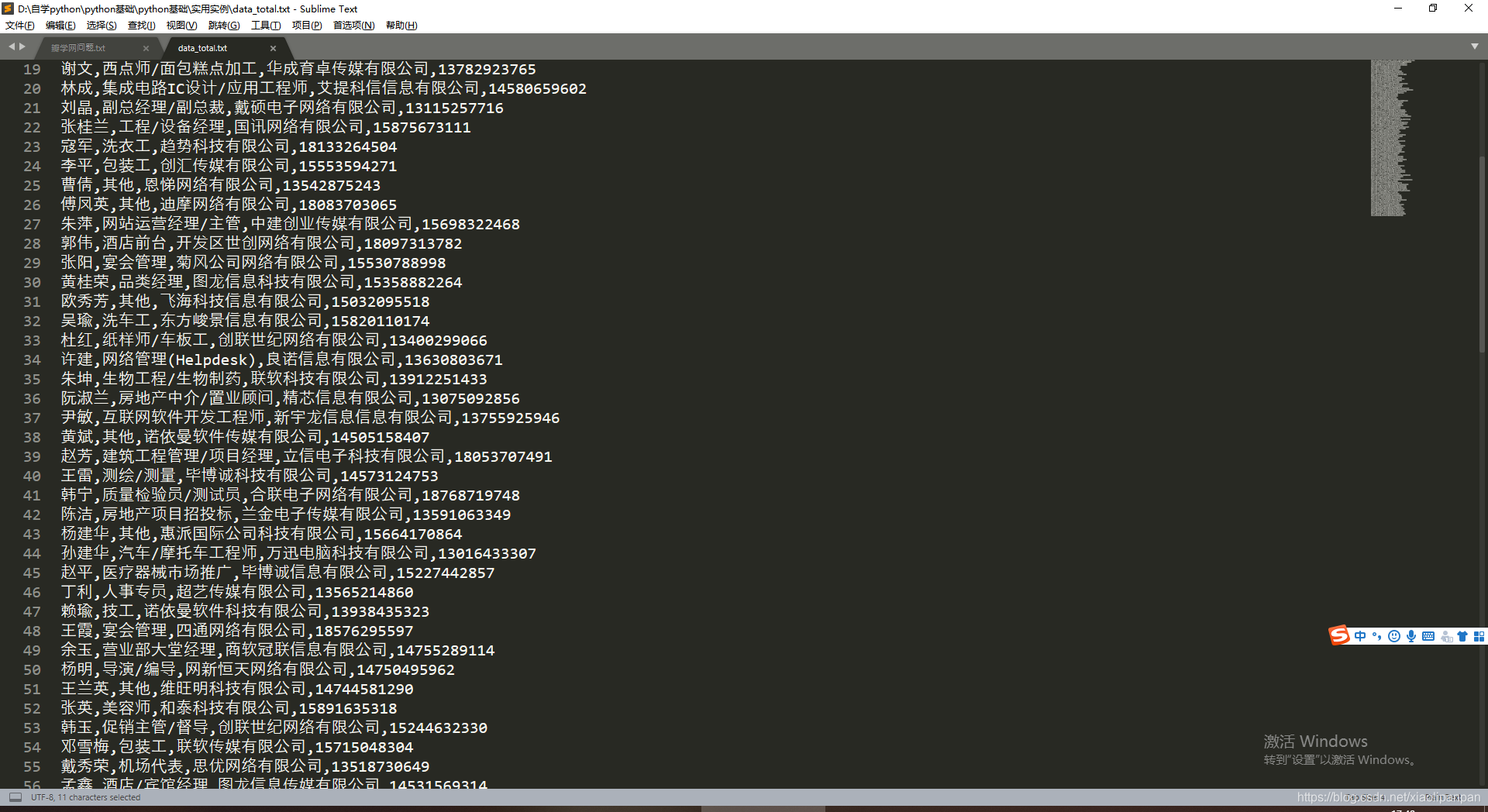Click line starting with 郭伟,酒店前台
1488x812 pixels.
[x=261, y=244]
